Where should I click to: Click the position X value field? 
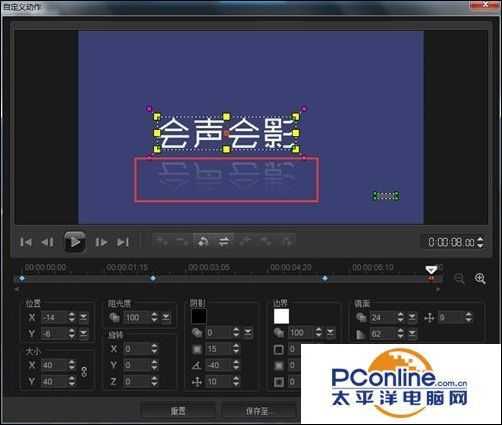[x=54, y=317]
